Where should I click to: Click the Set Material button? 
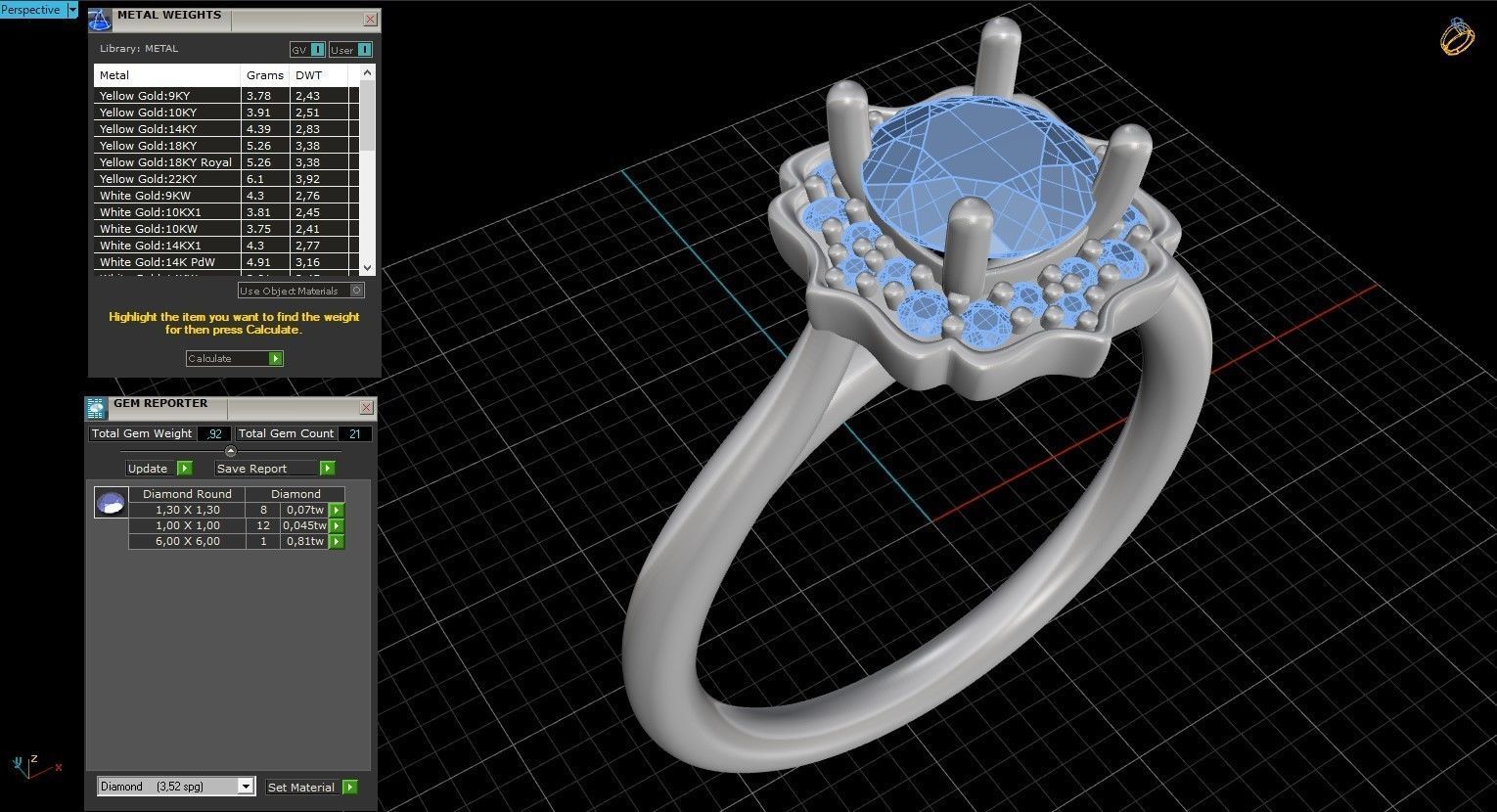(x=311, y=788)
